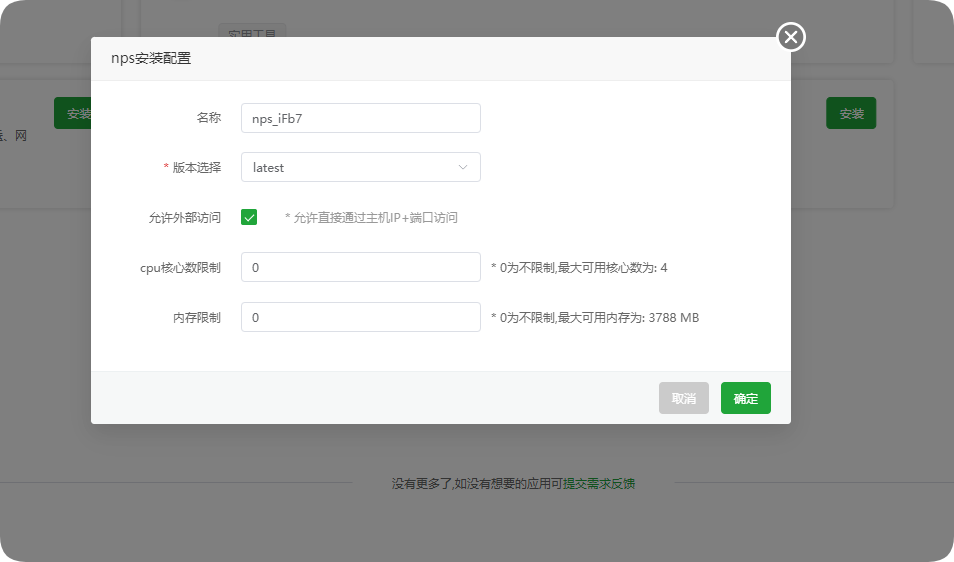Open the 版本选择 dropdown showing latest
Viewport: 954px width, 562px height.
[361, 167]
